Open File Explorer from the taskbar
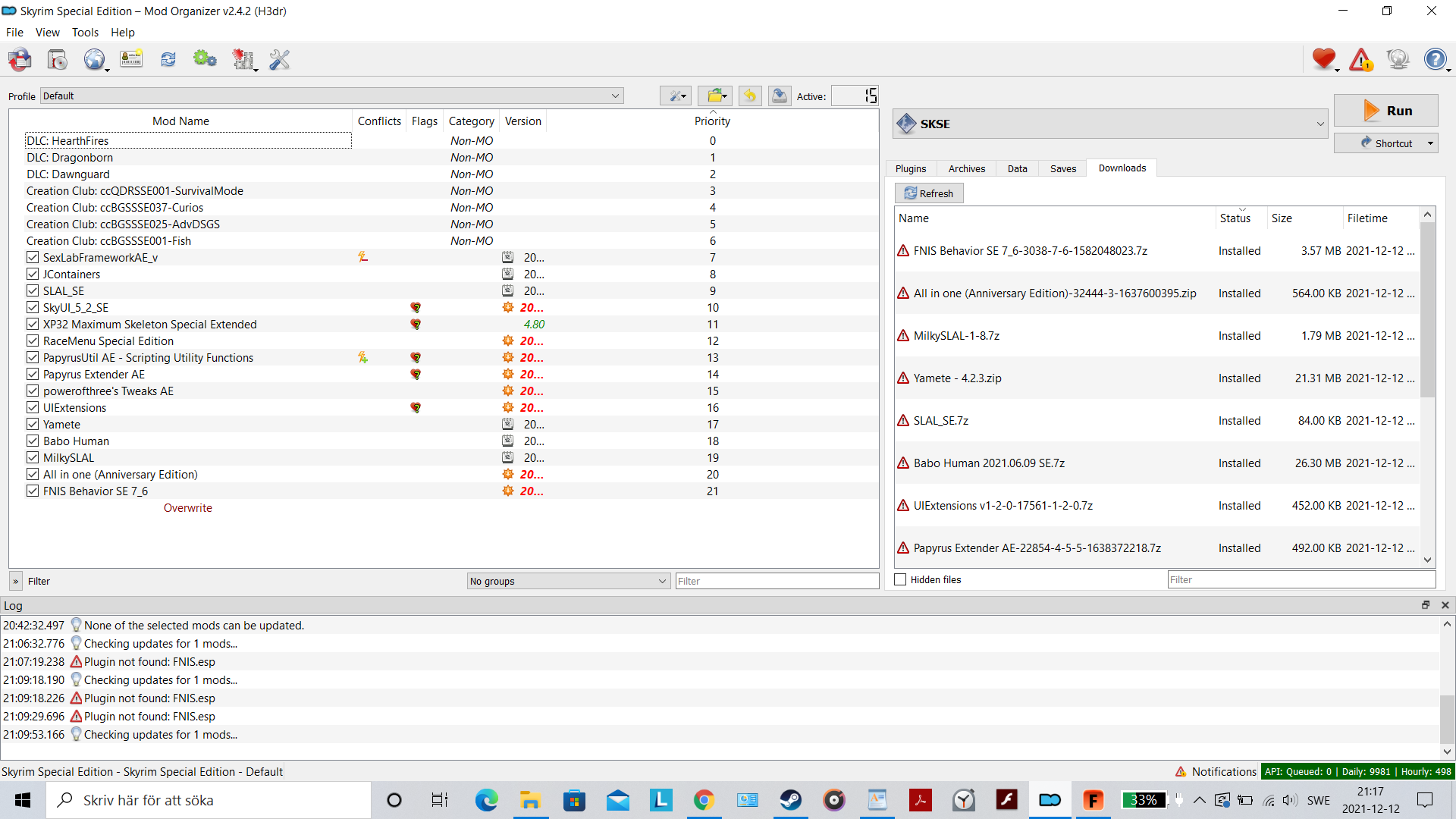 click(529, 800)
